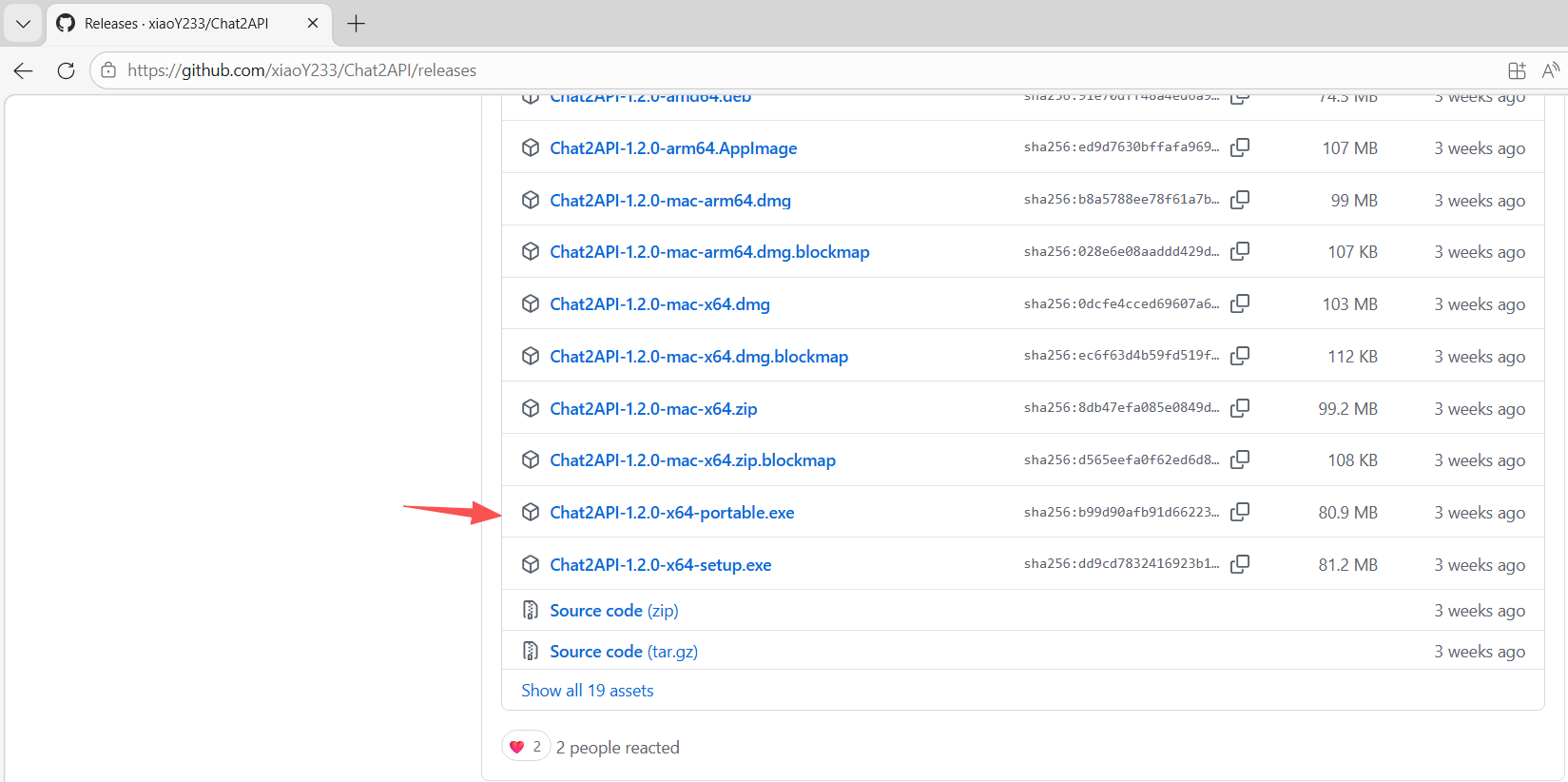Click the heart reaction button
This screenshot has height=782, width=1568.
pos(526,747)
